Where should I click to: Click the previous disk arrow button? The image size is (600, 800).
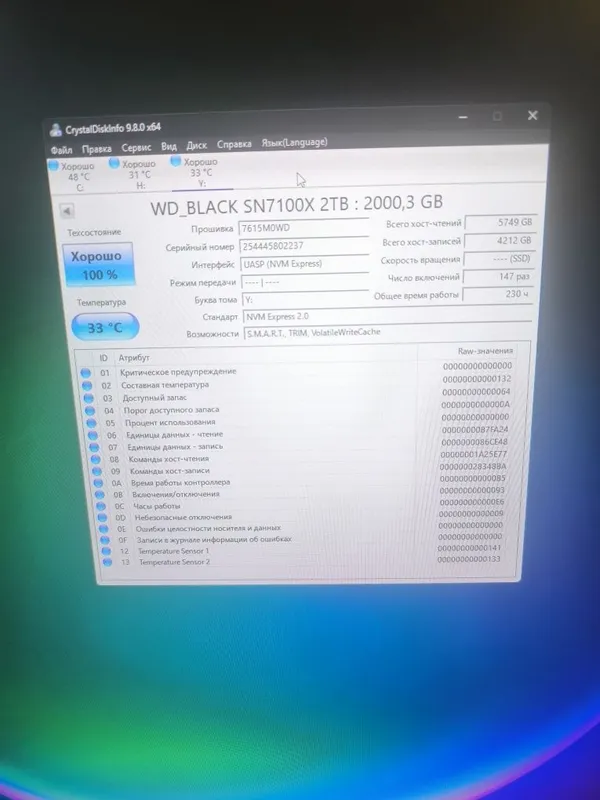pyautogui.click(x=67, y=210)
